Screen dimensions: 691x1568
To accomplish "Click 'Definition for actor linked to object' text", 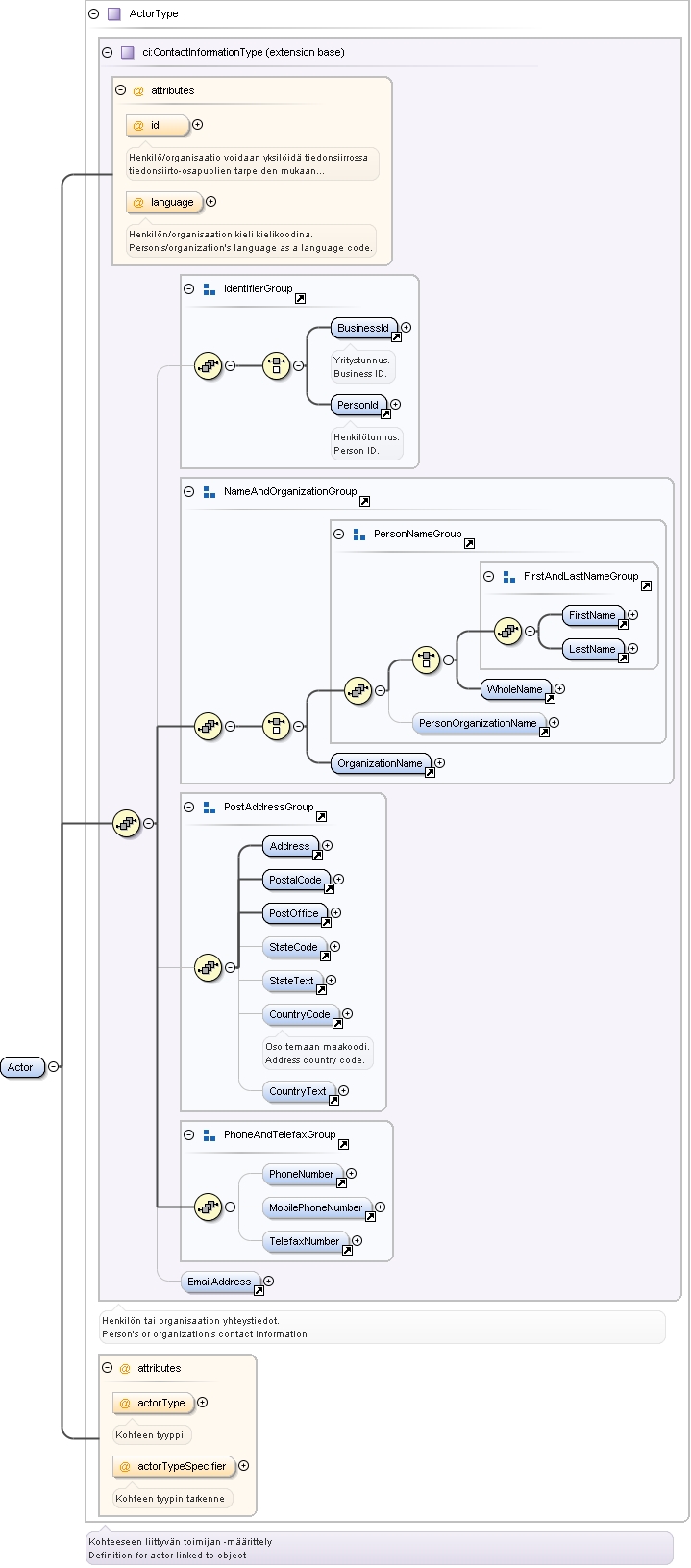I will (167, 1555).
